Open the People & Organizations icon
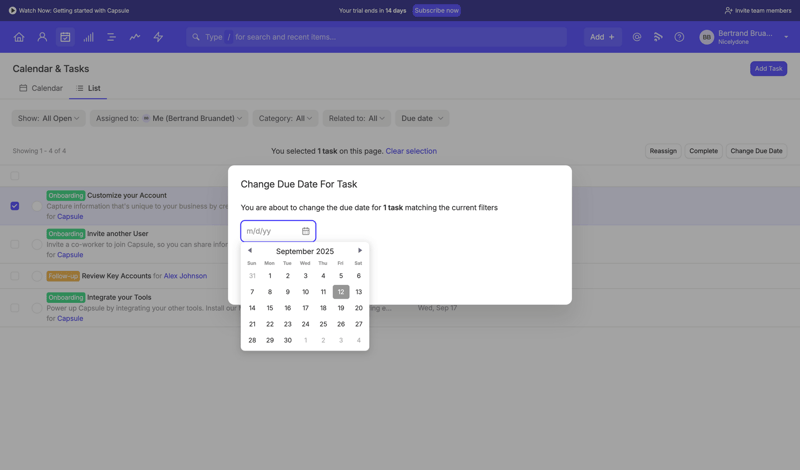Viewport: 800px width, 470px height. (42, 37)
